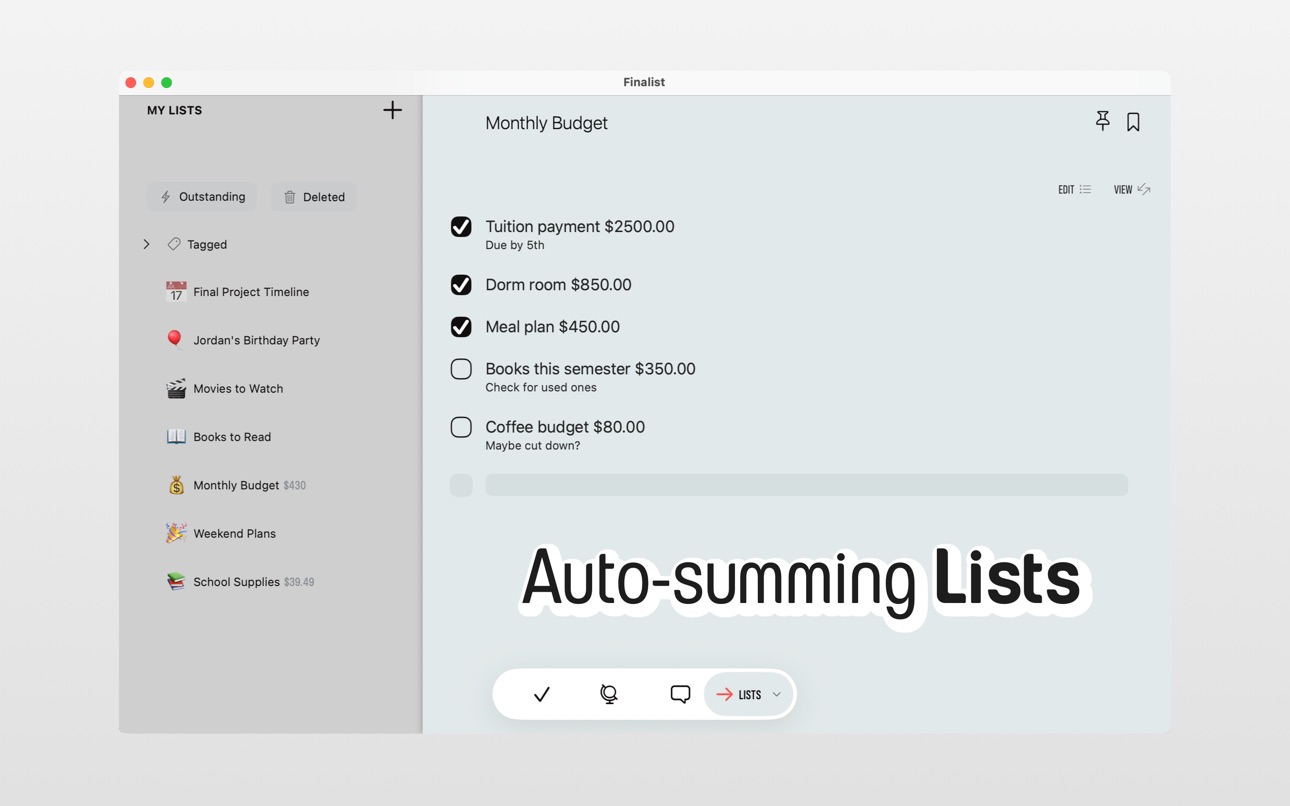
Task: Click the balloon icon for Jordan's Birthday Party
Action: tap(175, 339)
